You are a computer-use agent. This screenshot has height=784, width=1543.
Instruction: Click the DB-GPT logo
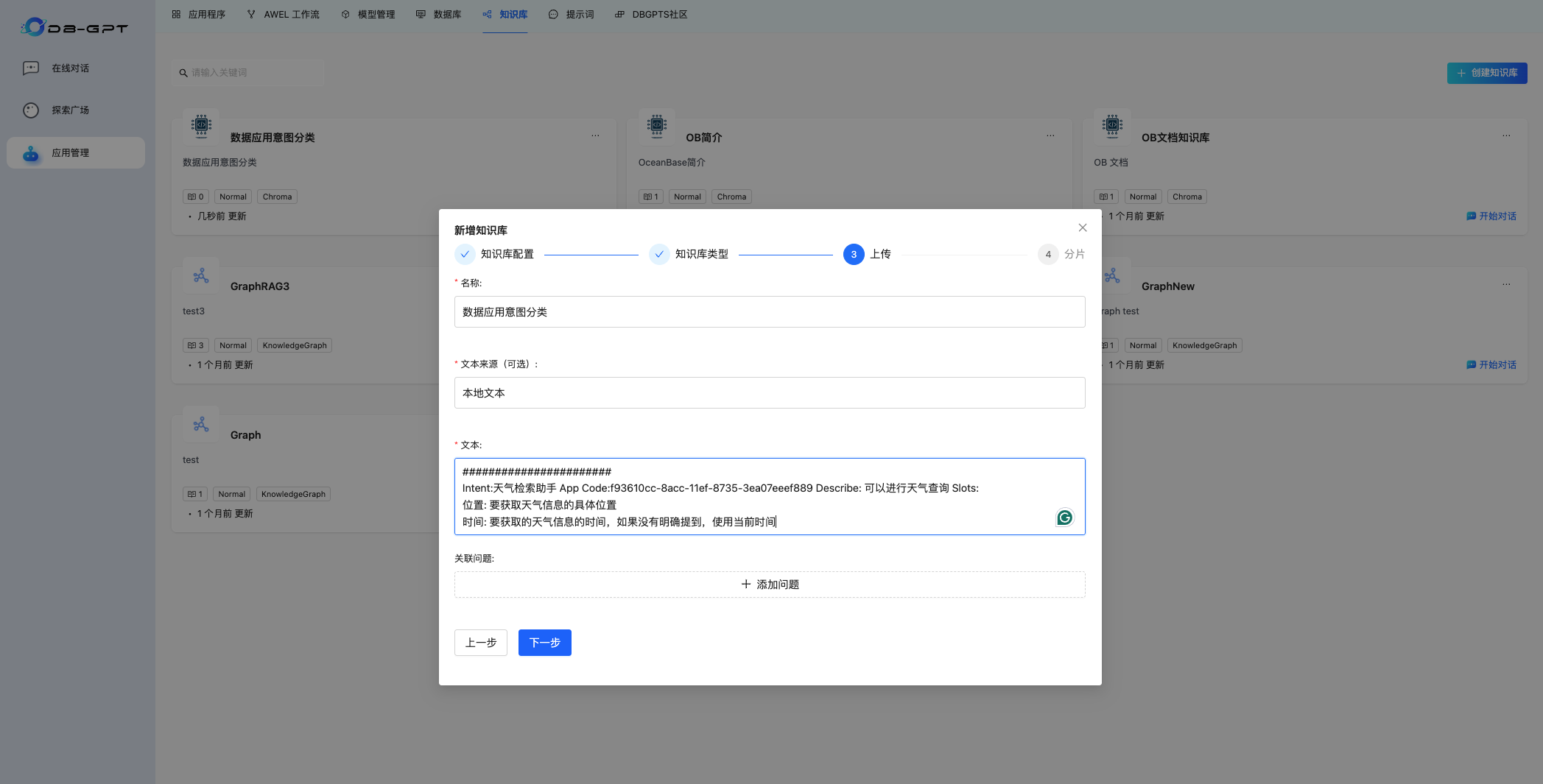coord(74,27)
